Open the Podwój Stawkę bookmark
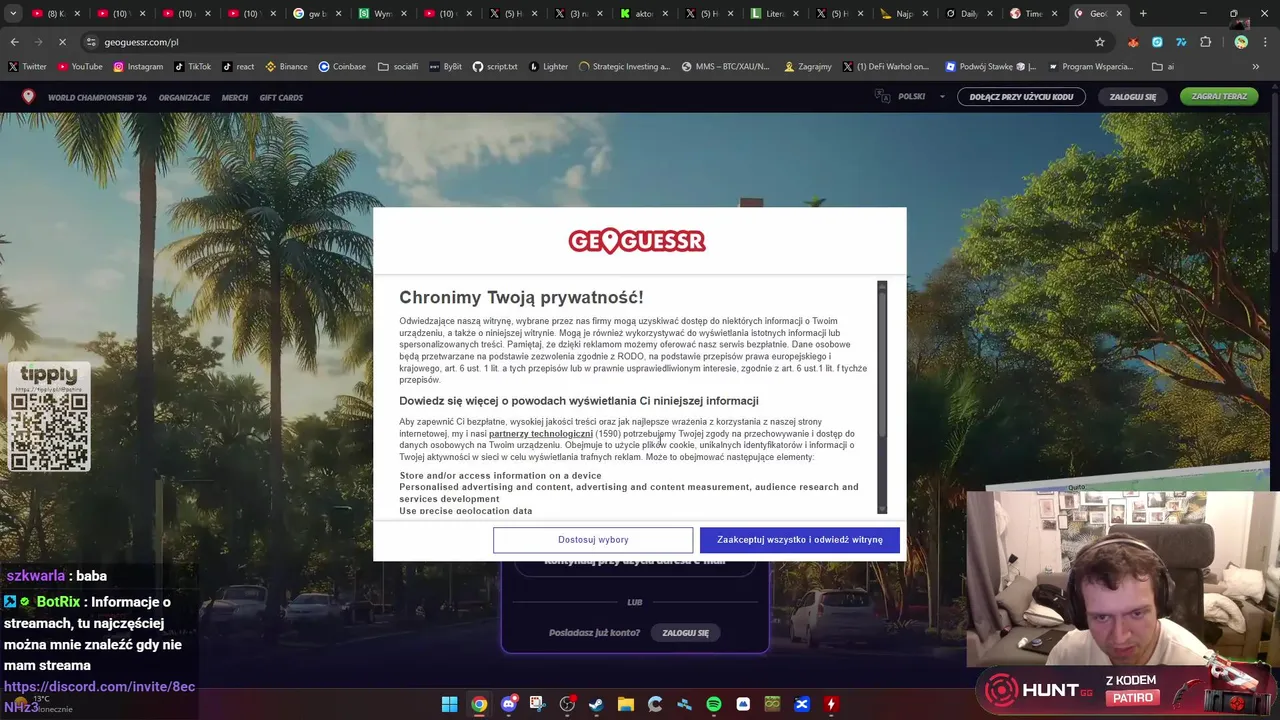Screen dimensions: 1280x720 tap(990, 67)
